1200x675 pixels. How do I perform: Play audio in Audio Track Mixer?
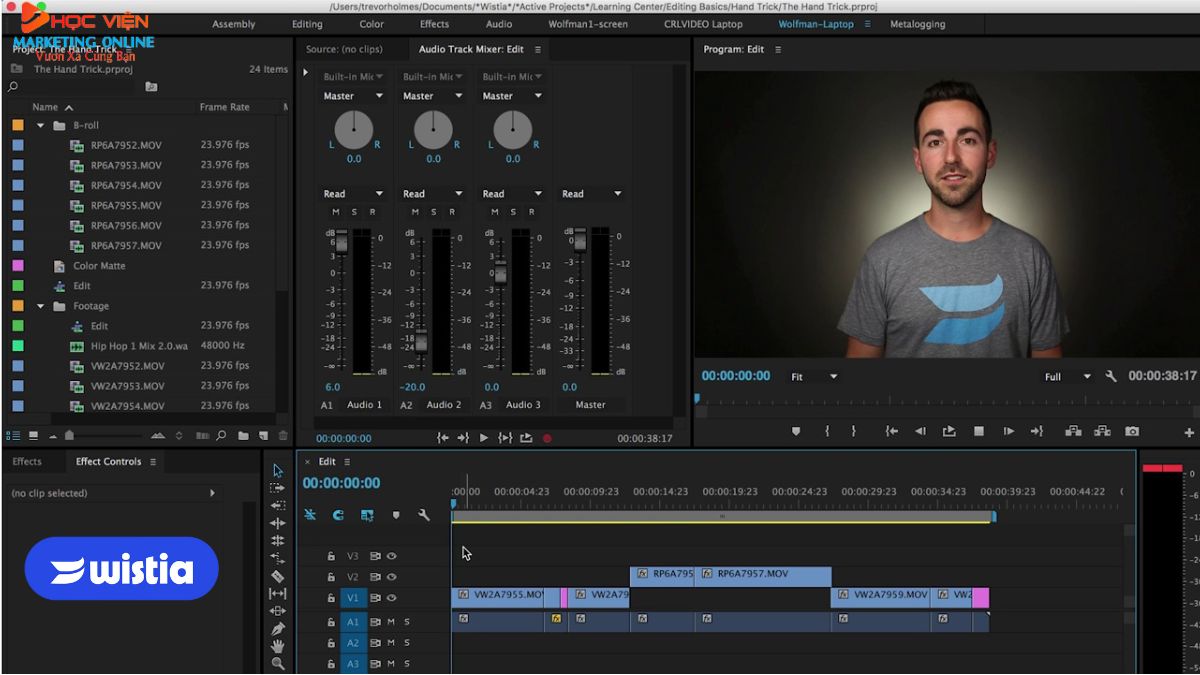click(484, 438)
